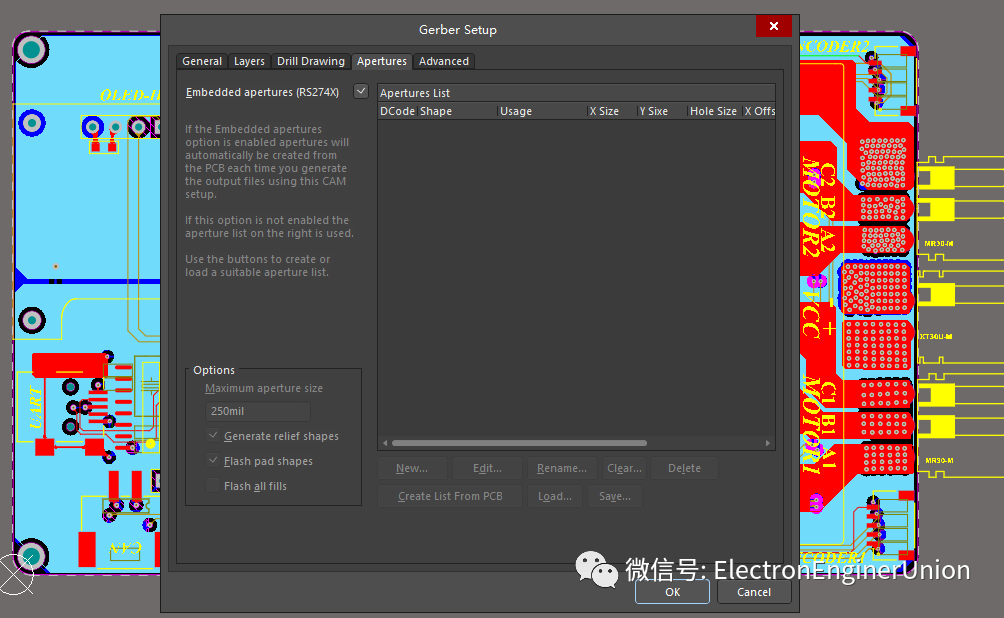Close the Gerber Setup dialog
This screenshot has height=618, width=1004.
click(773, 28)
